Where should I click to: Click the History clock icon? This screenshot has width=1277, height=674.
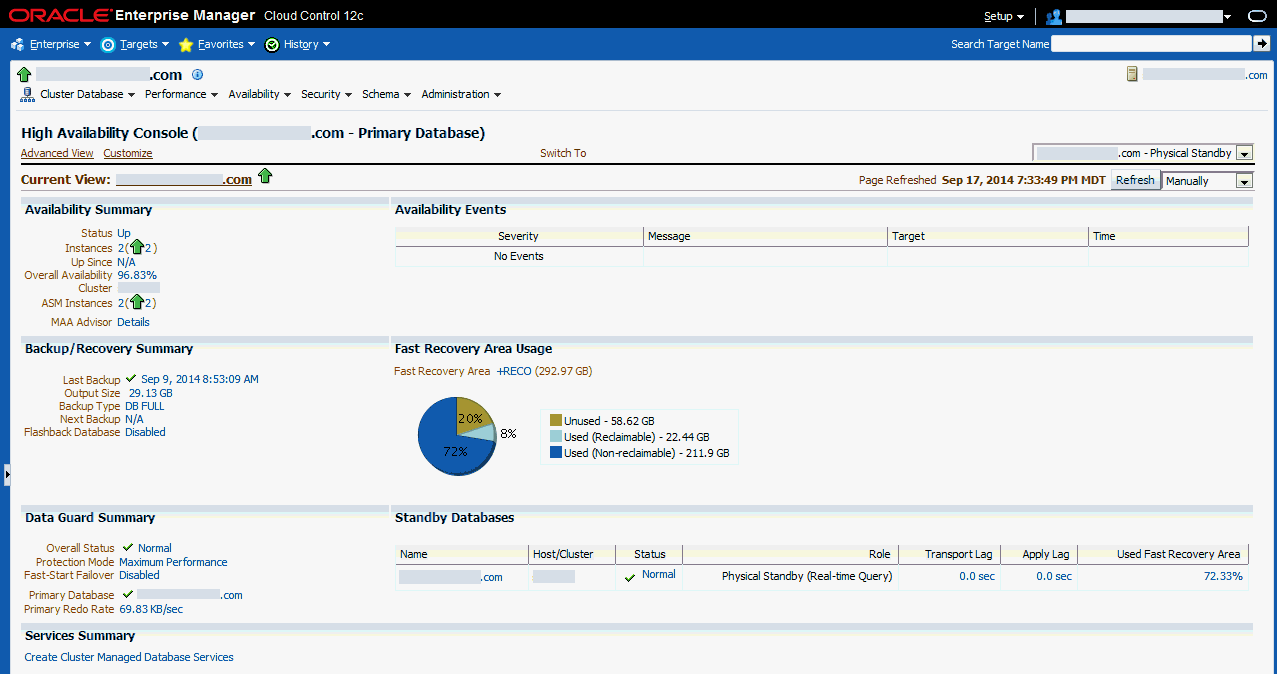click(272, 44)
